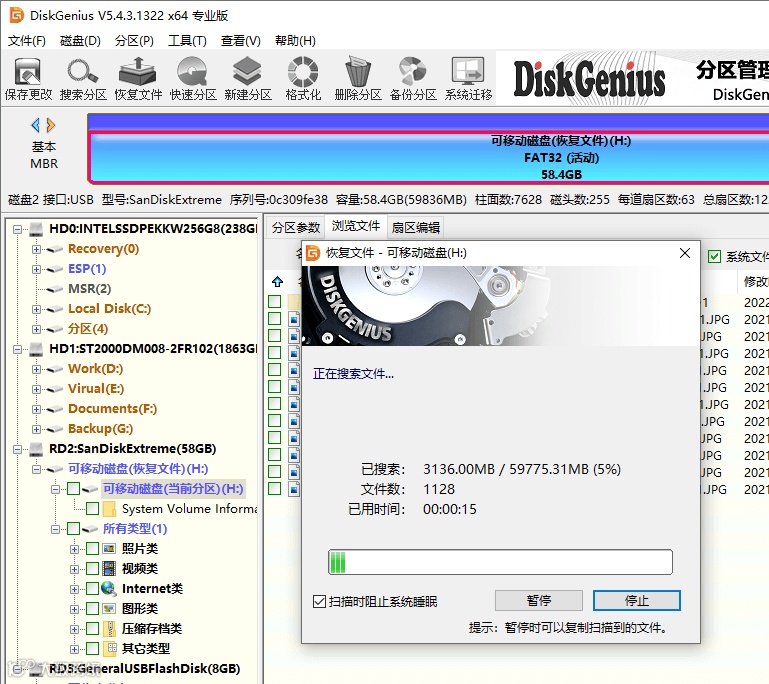The width and height of the screenshot is (769, 684).
Task: Collapse the HD0 INTELSSDPEKKW256G8 tree node
Action: [18, 229]
